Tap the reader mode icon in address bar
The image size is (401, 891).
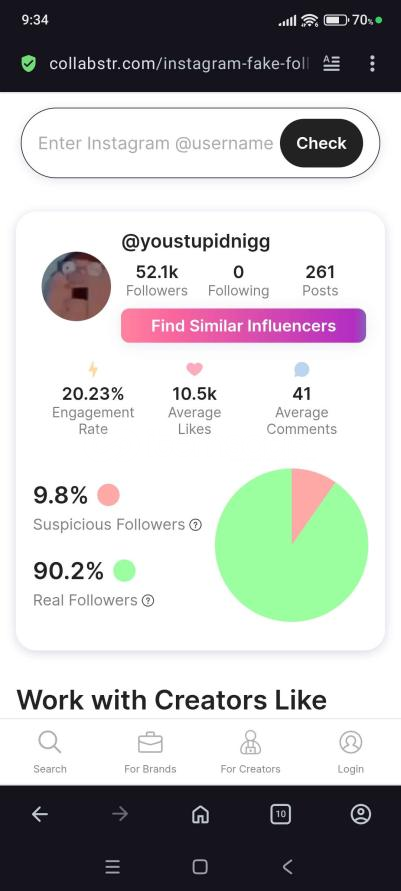click(x=332, y=64)
